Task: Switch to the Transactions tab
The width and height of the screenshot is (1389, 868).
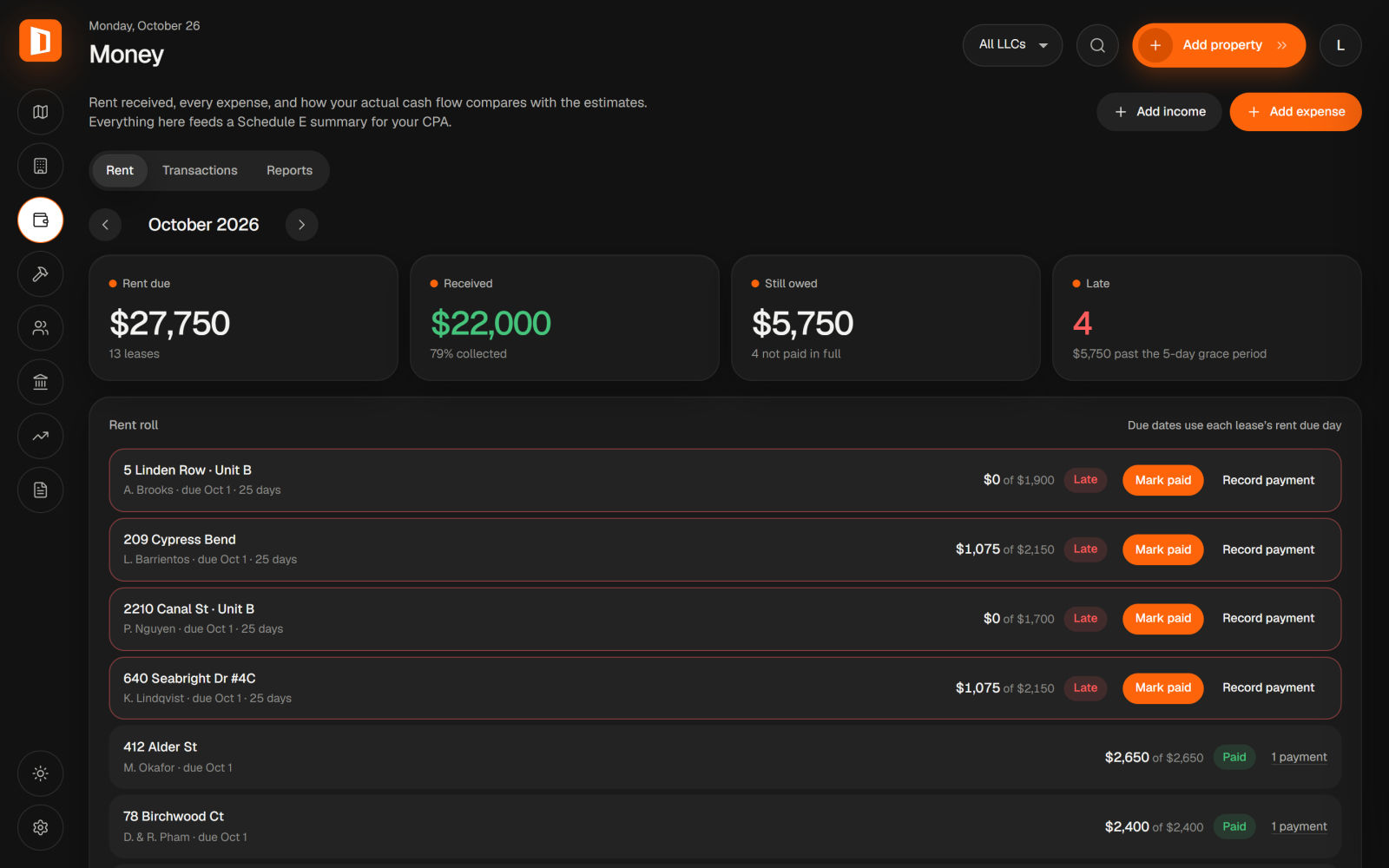Action: click(200, 170)
